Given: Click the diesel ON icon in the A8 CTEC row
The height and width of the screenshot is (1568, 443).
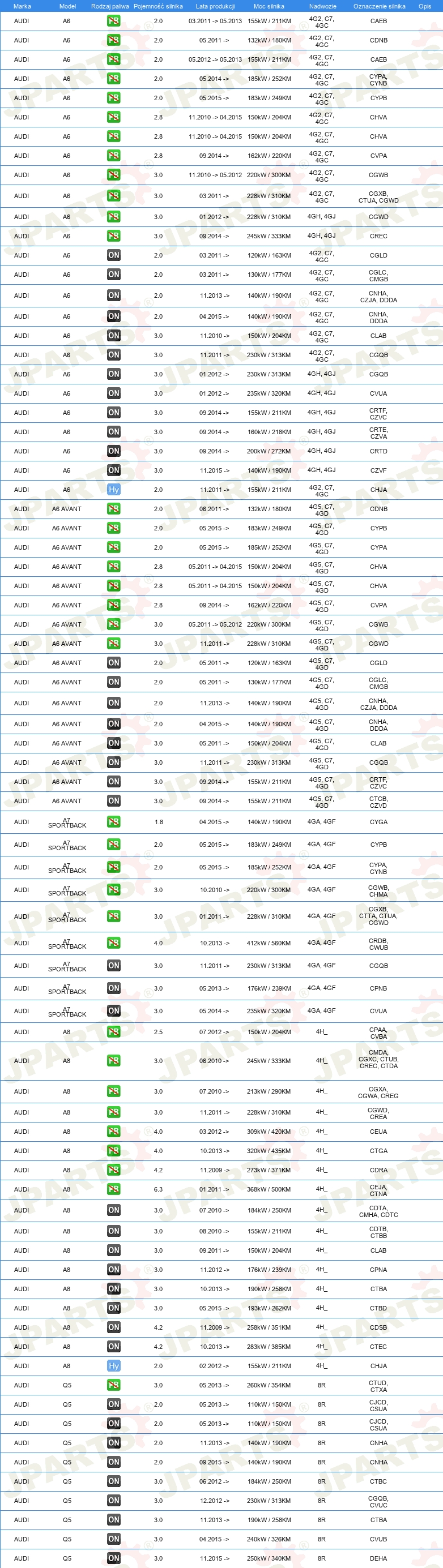Looking at the screenshot, I should 113,1347.
